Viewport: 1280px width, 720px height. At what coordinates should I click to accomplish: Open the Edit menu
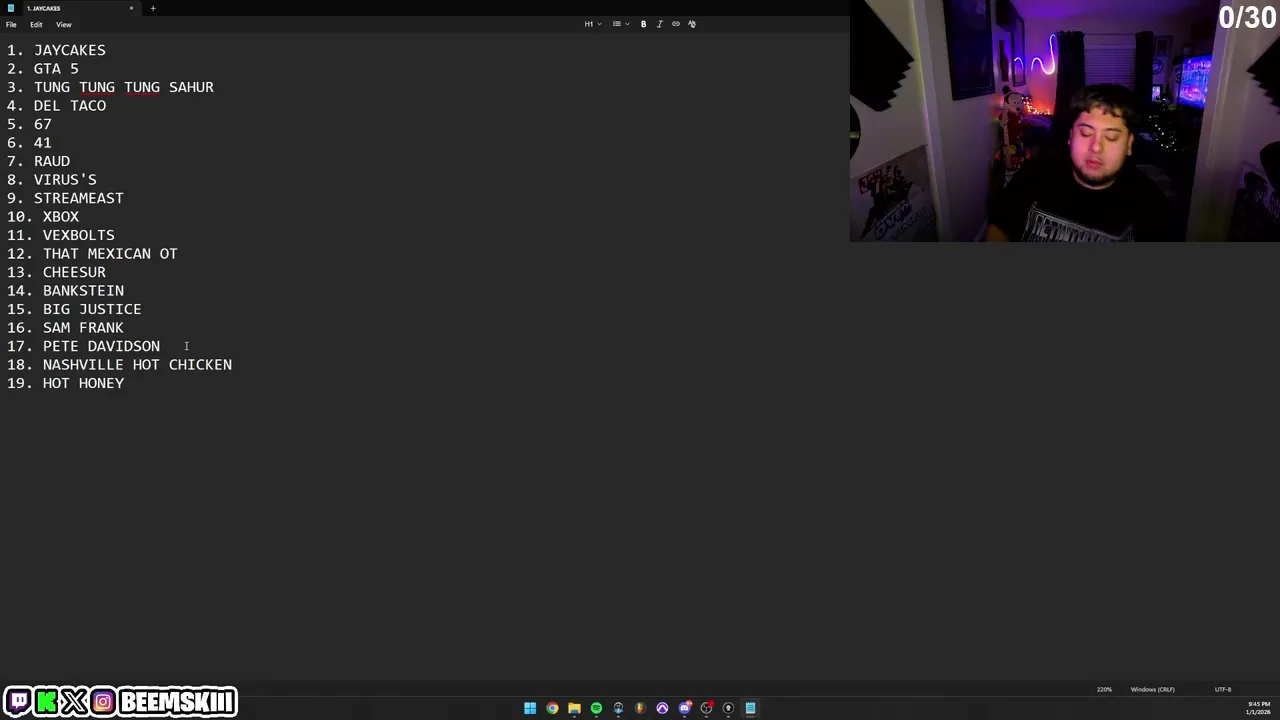pos(36,24)
